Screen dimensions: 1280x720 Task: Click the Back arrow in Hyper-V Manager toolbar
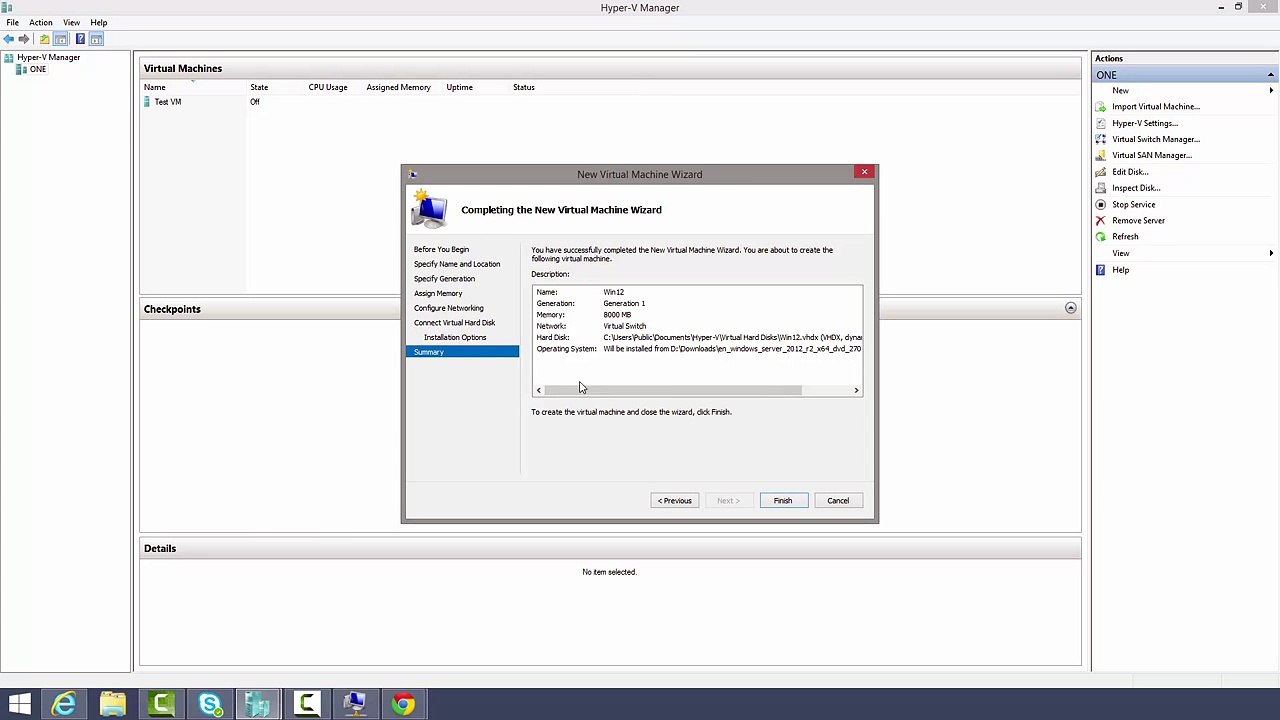coord(8,39)
